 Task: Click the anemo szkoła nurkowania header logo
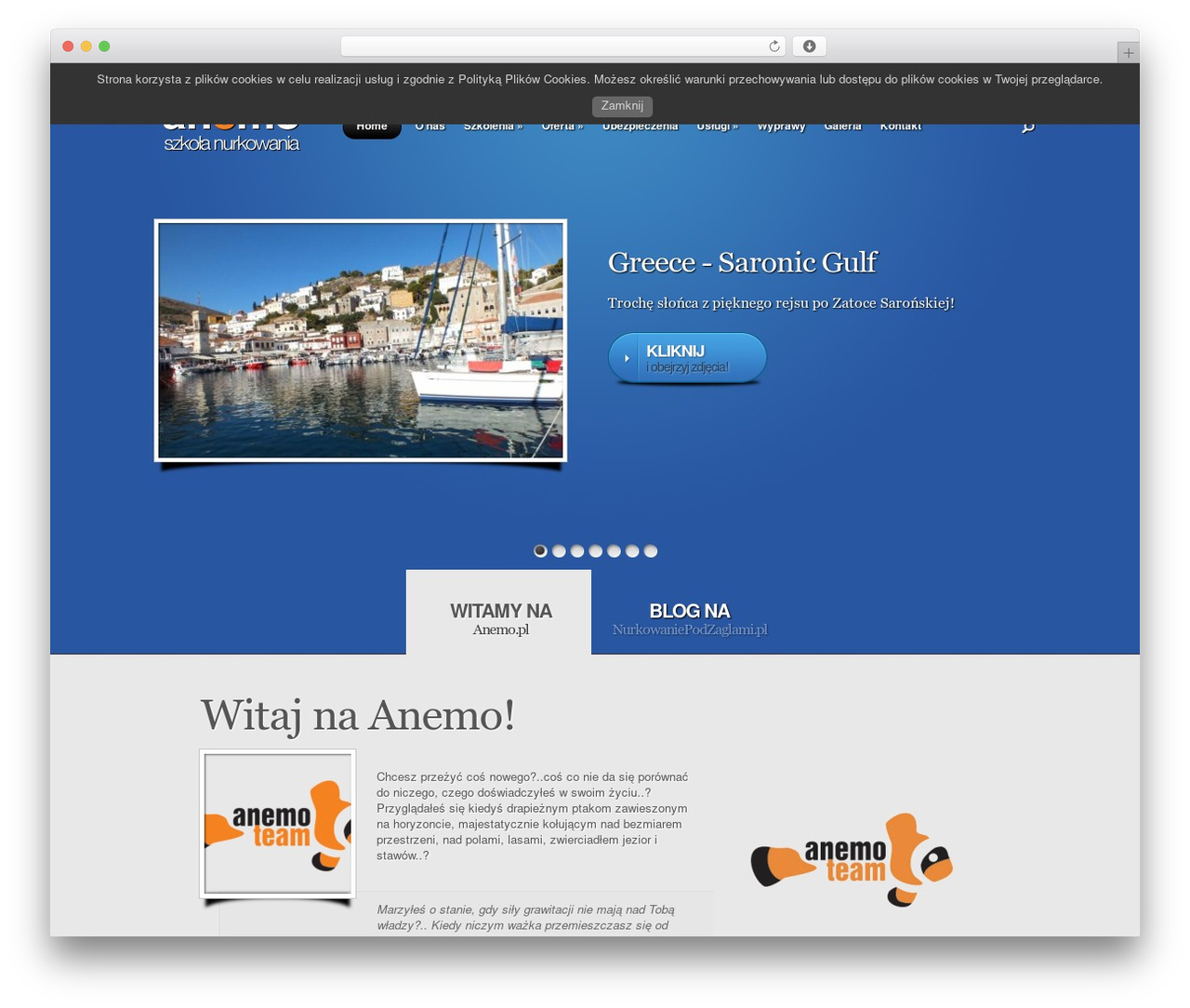(231, 137)
